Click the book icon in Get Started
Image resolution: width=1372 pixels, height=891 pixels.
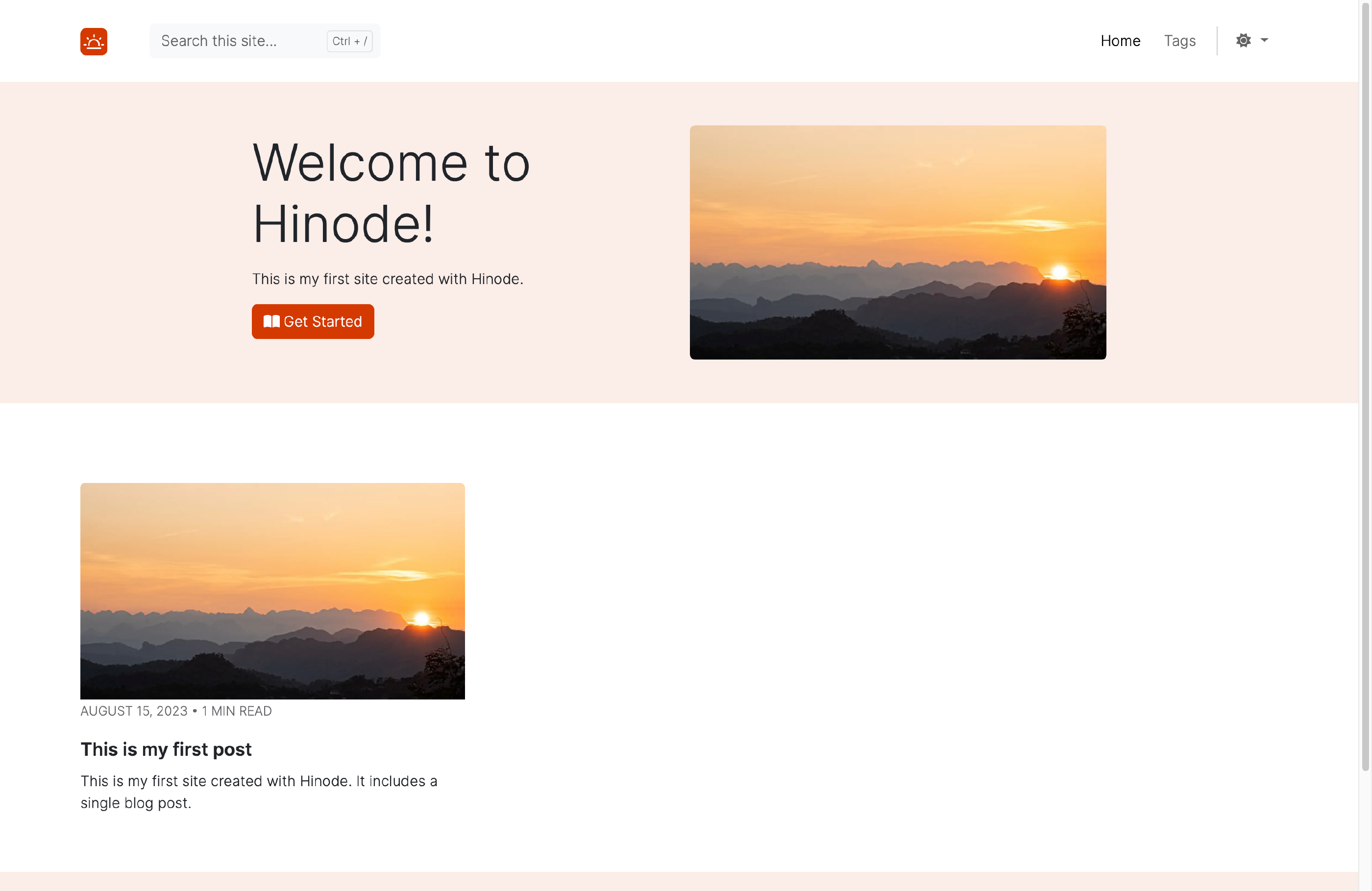[x=271, y=322]
